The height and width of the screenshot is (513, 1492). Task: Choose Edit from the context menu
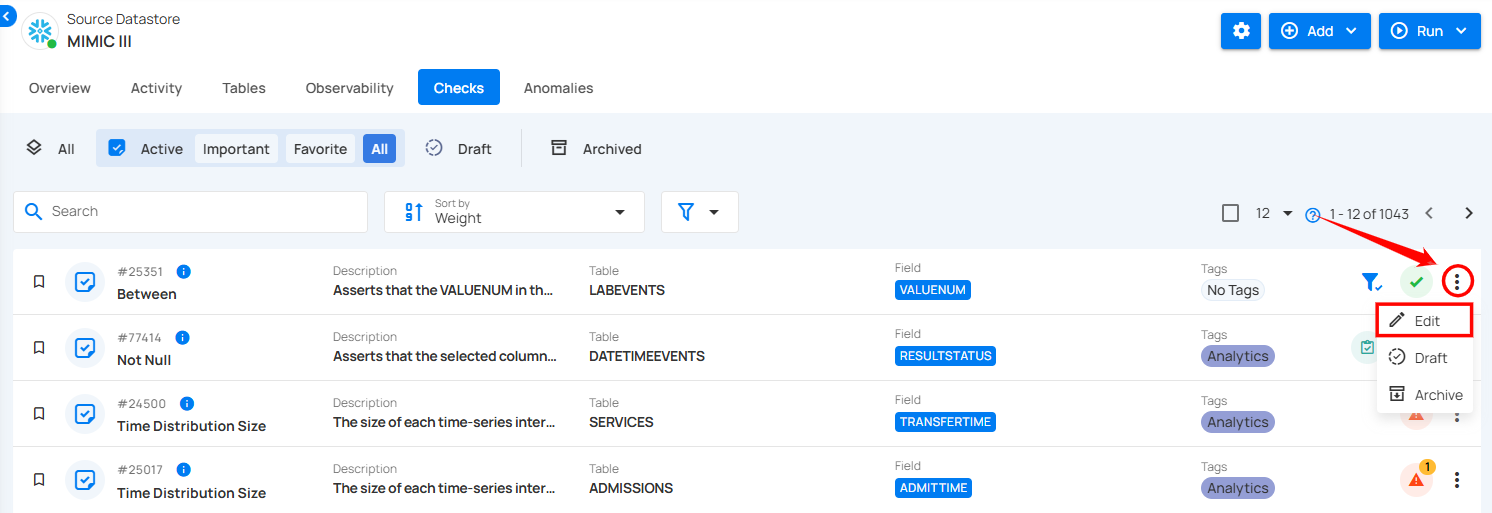click(1425, 321)
